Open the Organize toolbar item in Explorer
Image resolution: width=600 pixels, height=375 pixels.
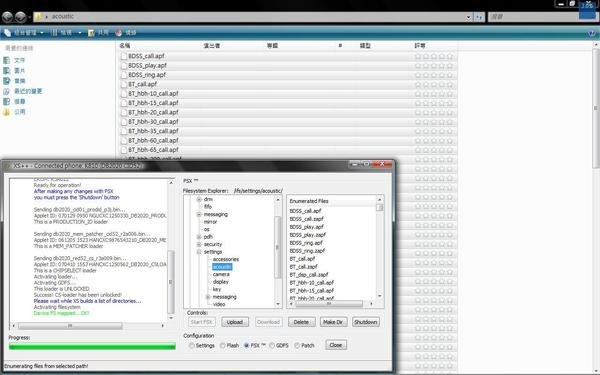(24, 33)
